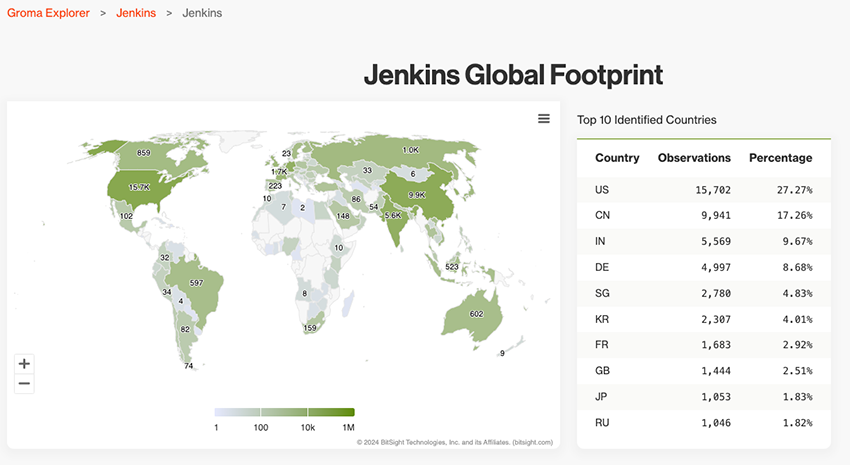Click India on map labeled 5.6K
Viewport: 850px width, 465px height.
pyautogui.click(x=394, y=216)
